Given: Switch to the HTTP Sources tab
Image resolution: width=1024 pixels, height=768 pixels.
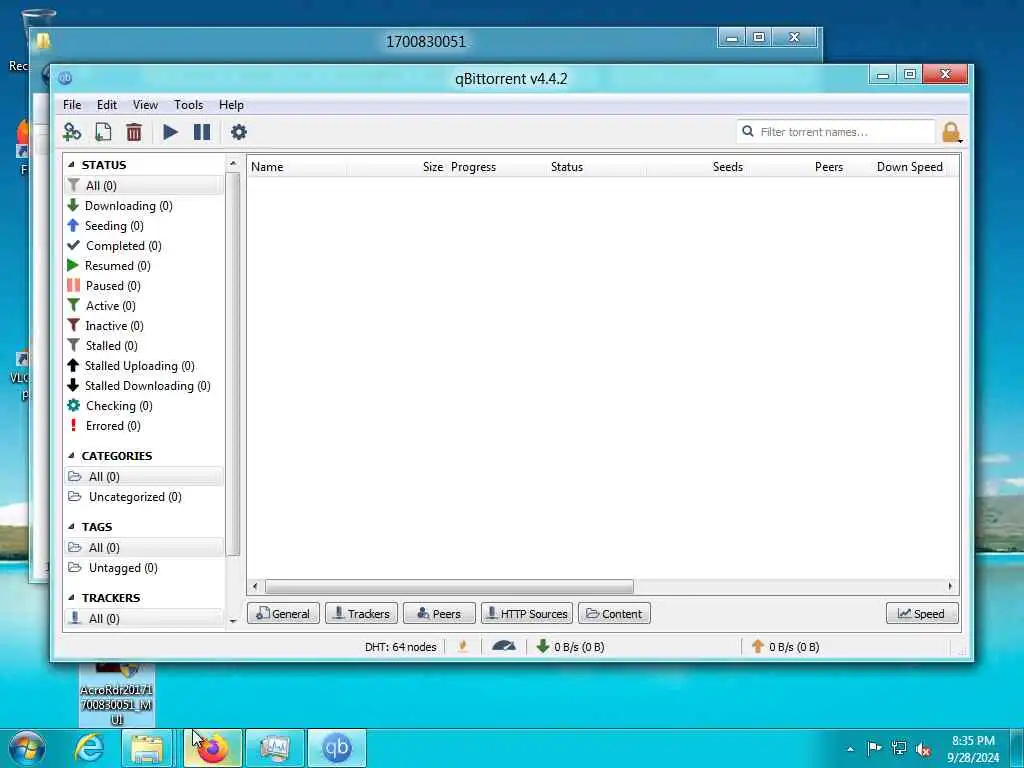Looking at the screenshot, I should tap(527, 613).
